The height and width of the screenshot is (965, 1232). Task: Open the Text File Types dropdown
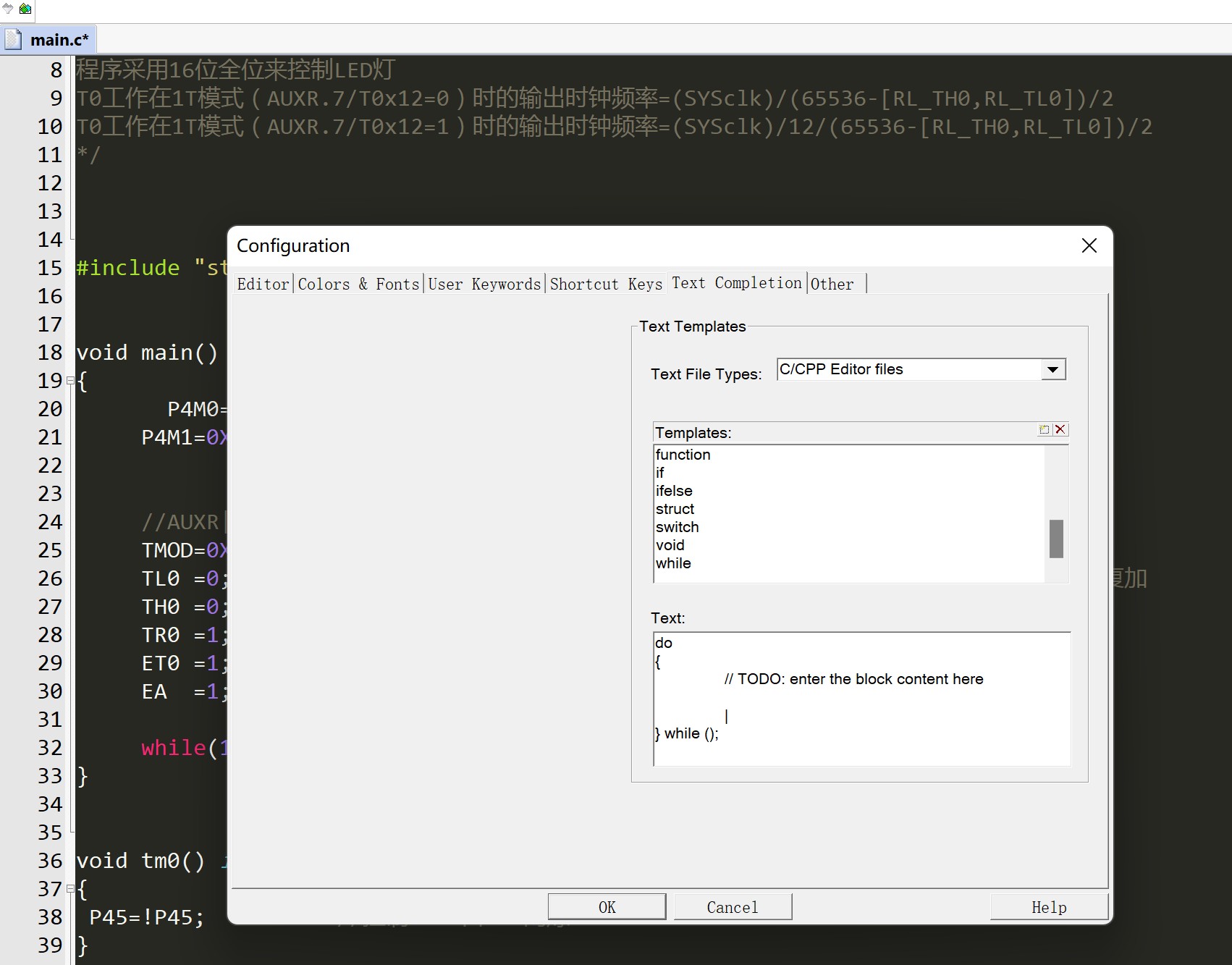(1053, 370)
